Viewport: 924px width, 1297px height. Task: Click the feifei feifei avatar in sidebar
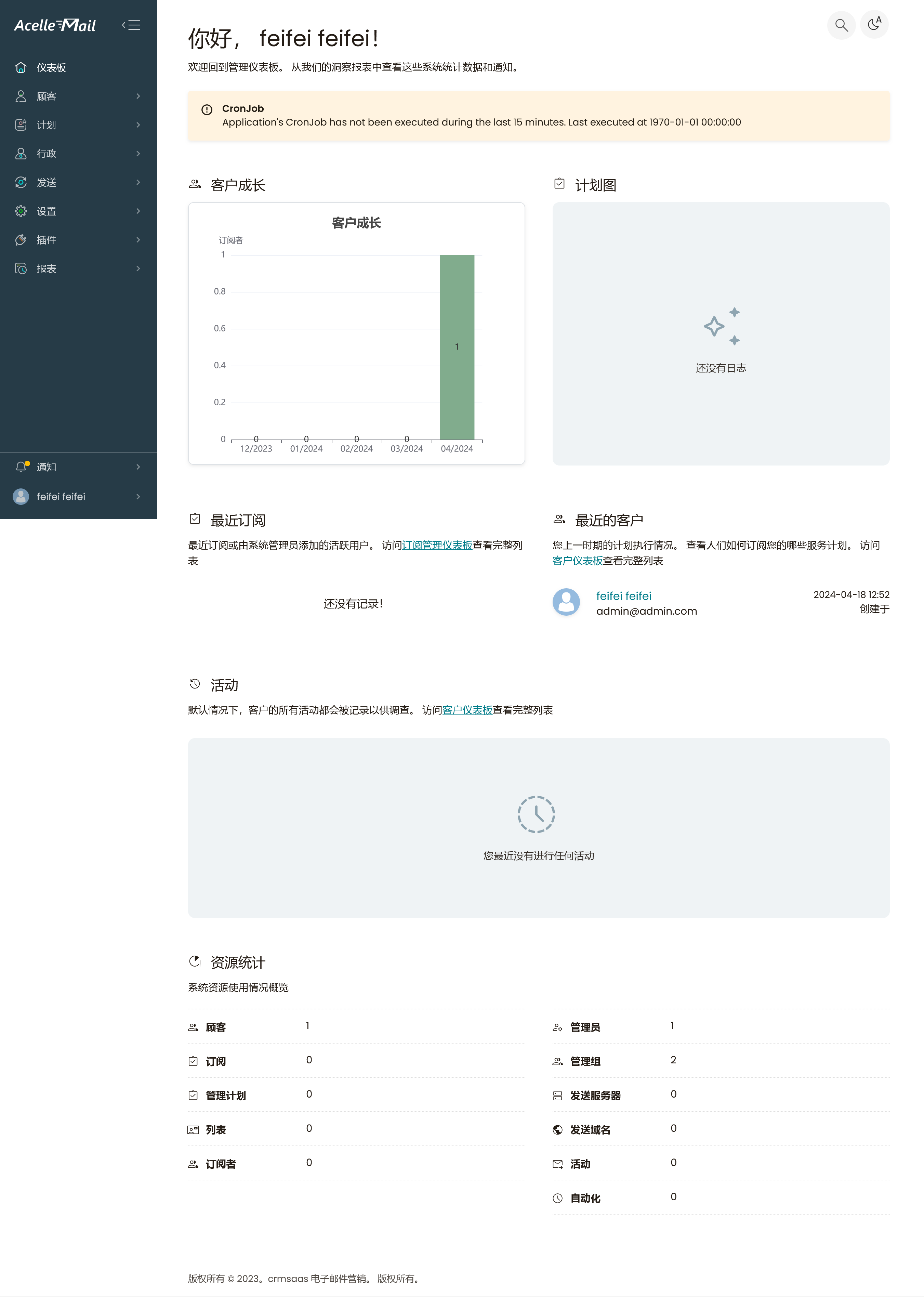21,497
